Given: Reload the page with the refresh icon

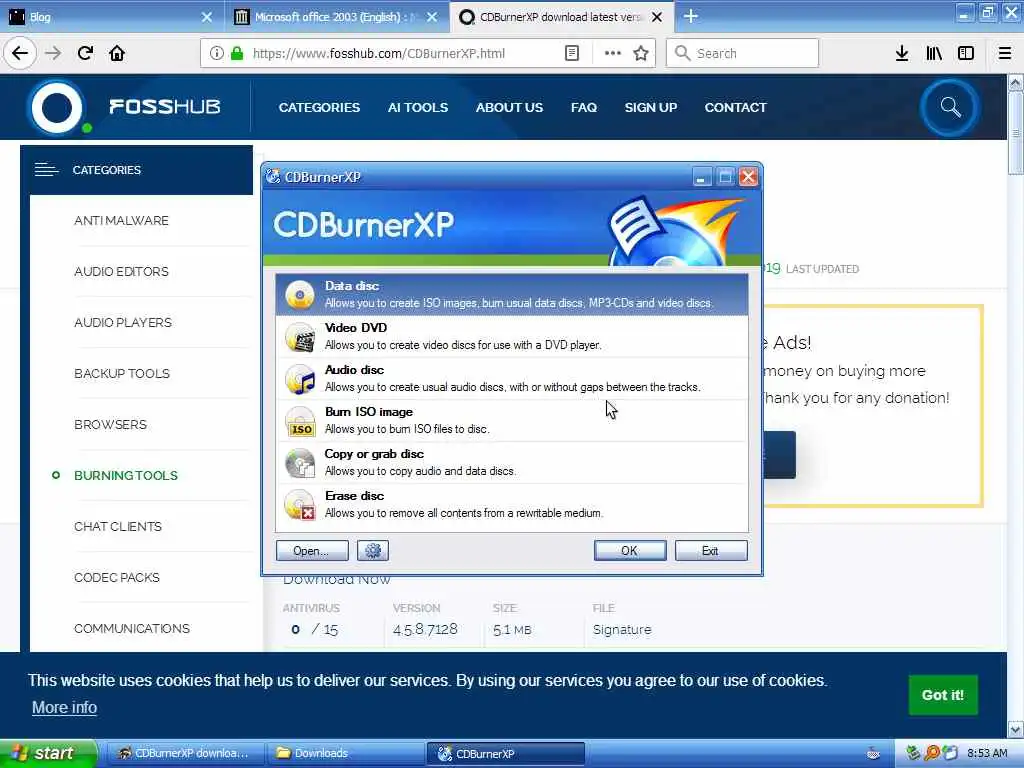Looking at the screenshot, I should point(85,53).
